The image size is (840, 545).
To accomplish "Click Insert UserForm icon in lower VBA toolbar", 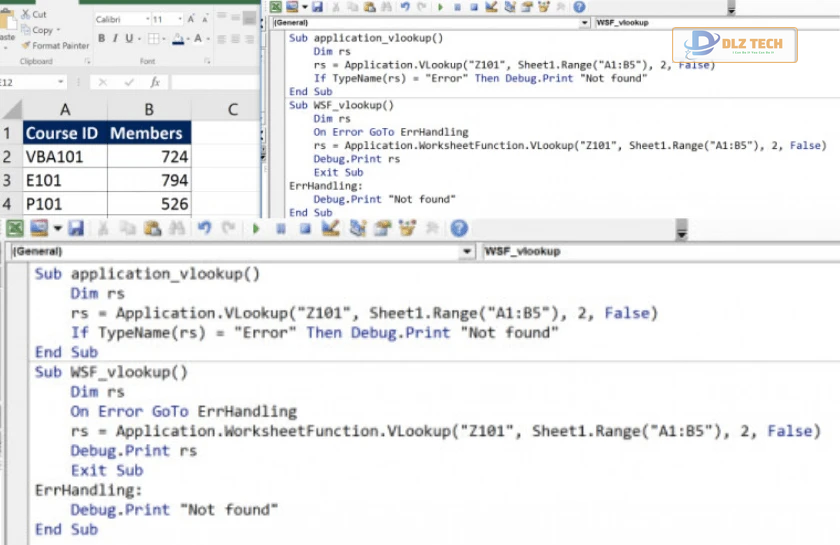I will click(39, 229).
